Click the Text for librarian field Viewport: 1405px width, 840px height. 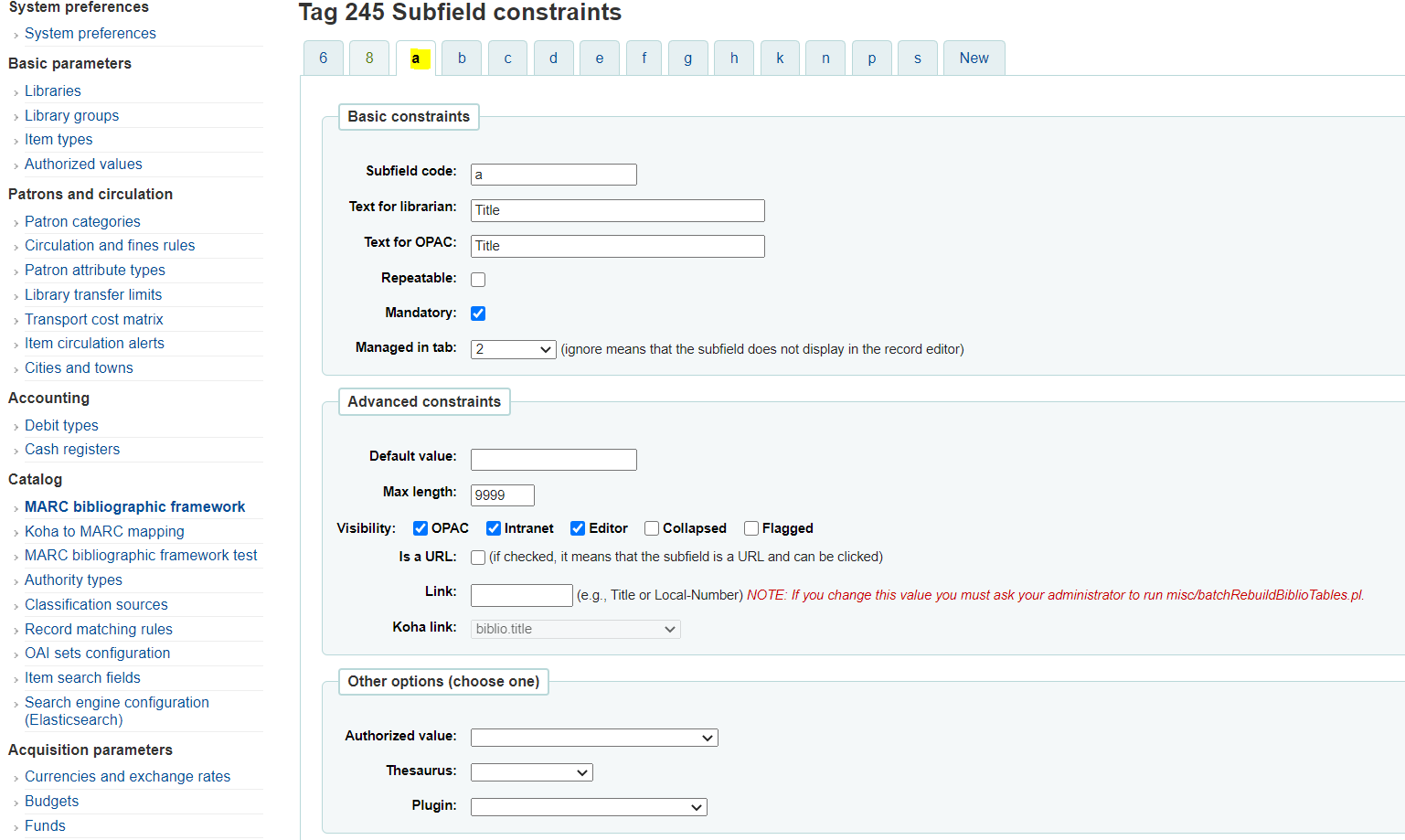point(618,210)
